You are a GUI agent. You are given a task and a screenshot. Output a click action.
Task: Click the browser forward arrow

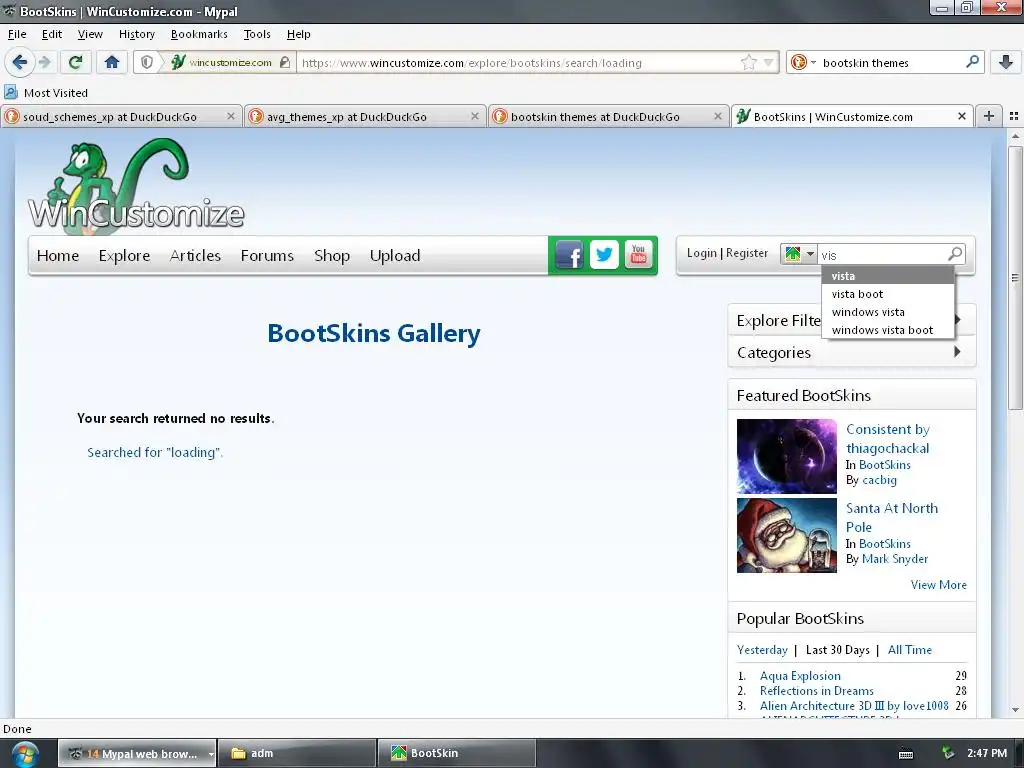44,63
